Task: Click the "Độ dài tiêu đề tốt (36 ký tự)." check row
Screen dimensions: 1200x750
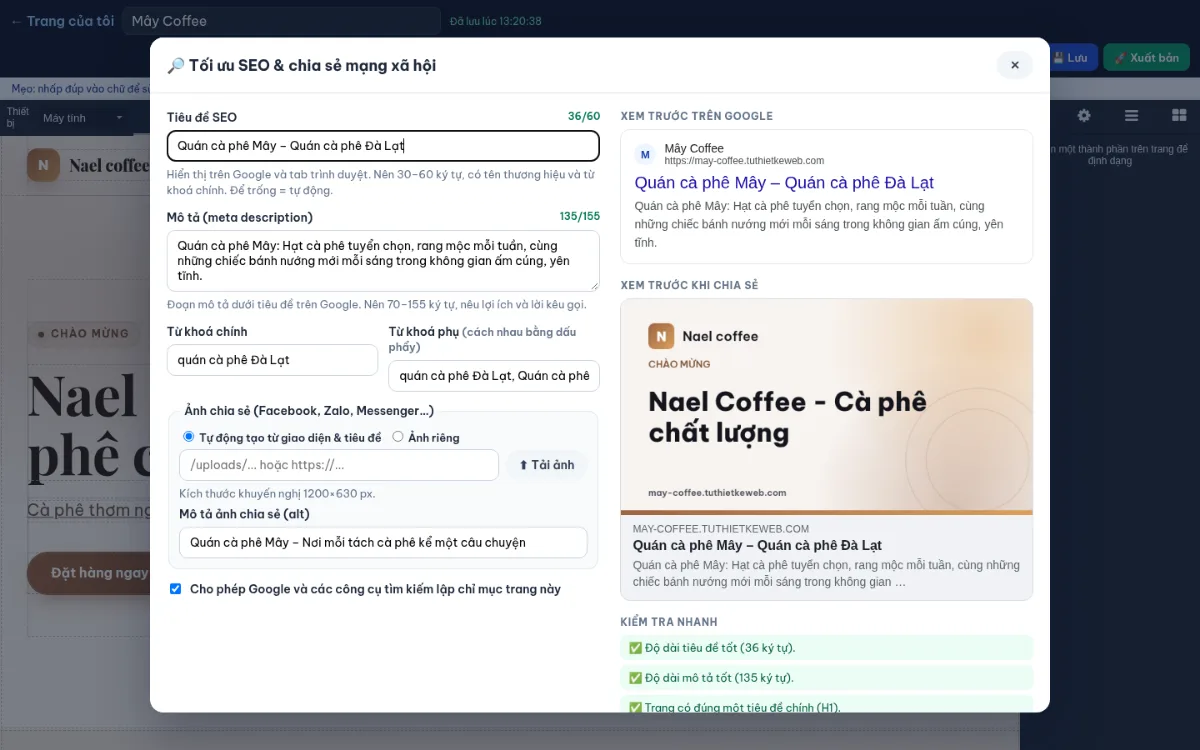Action: 827,648
